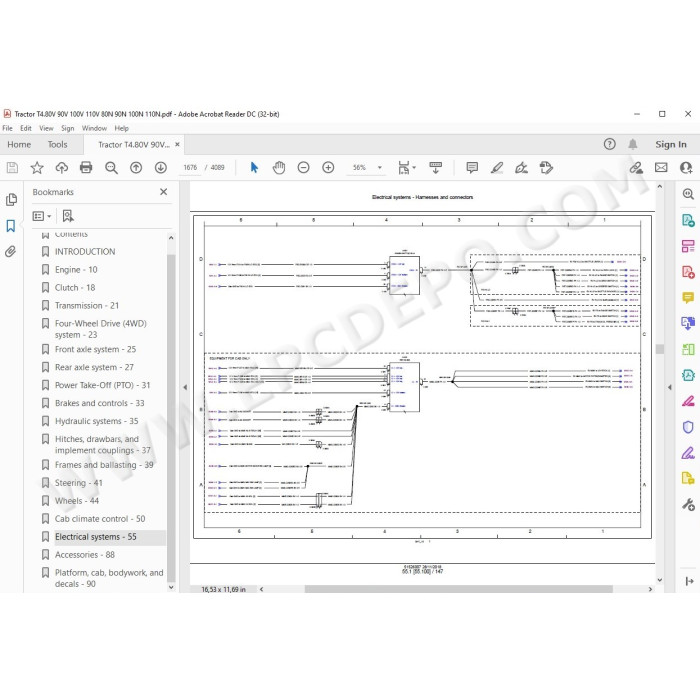Open Export PDF tool in right pane
Viewport: 700px width, 700px height.
coord(688,221)
